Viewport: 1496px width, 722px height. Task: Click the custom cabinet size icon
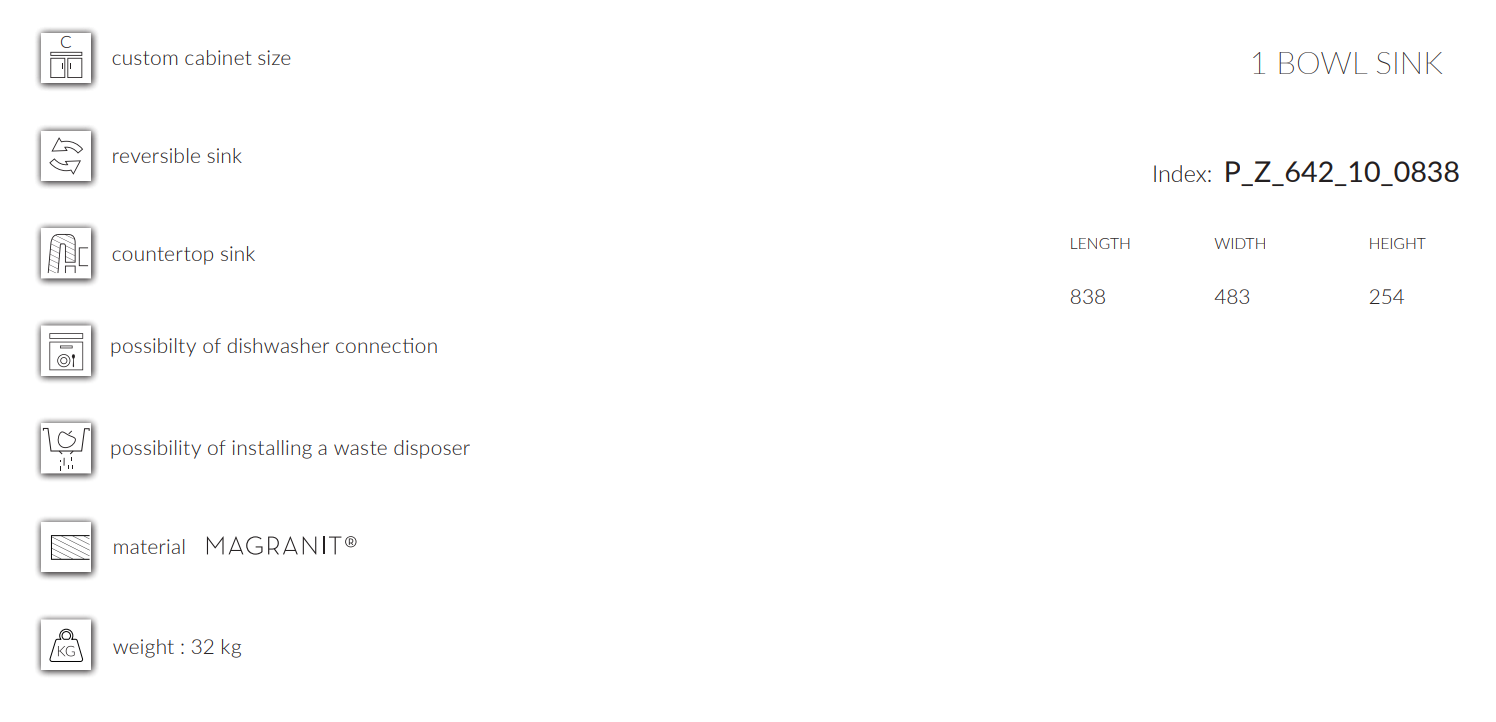pos(66,58)
